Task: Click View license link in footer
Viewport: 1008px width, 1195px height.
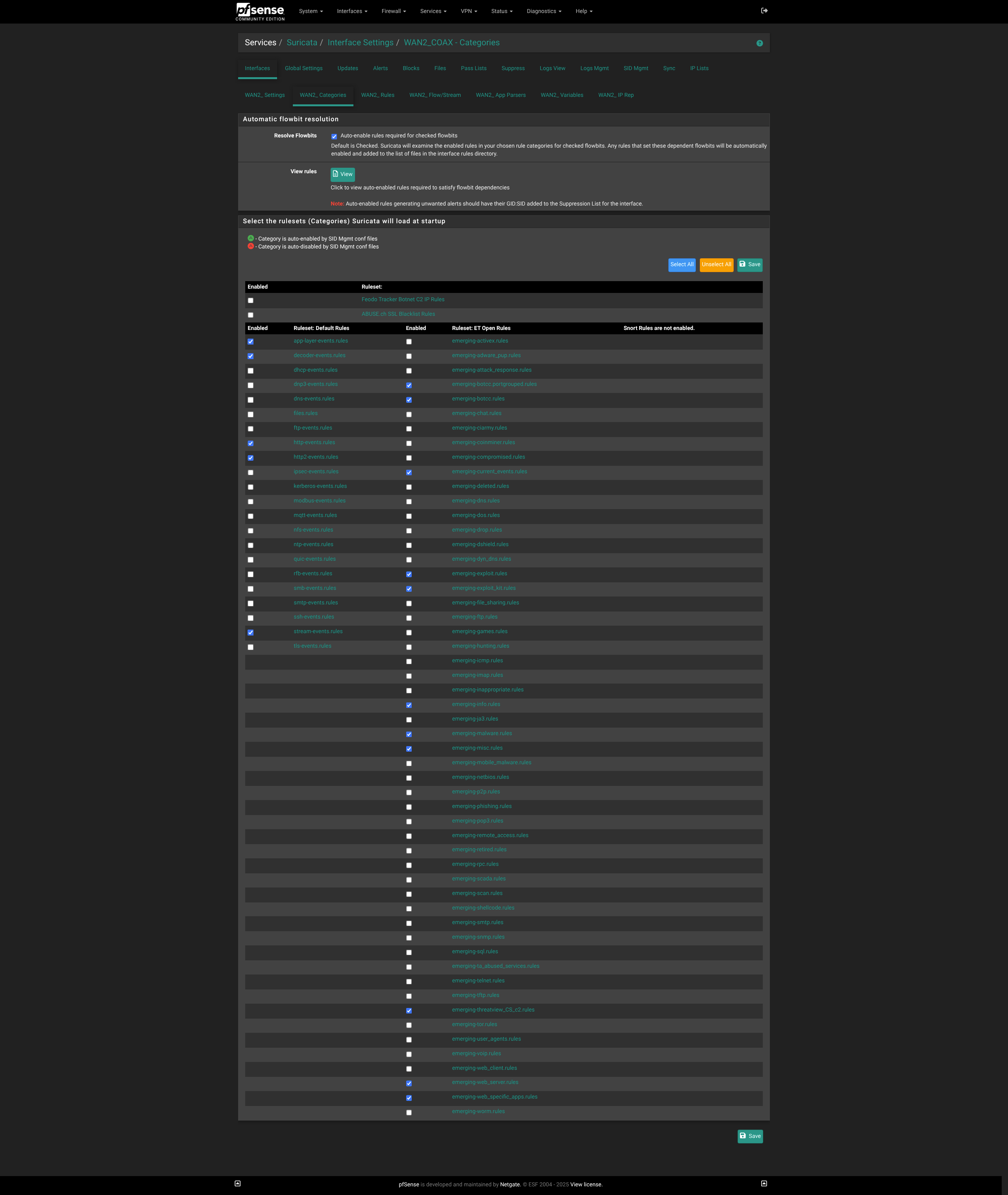Action: tap(586, 1185)
